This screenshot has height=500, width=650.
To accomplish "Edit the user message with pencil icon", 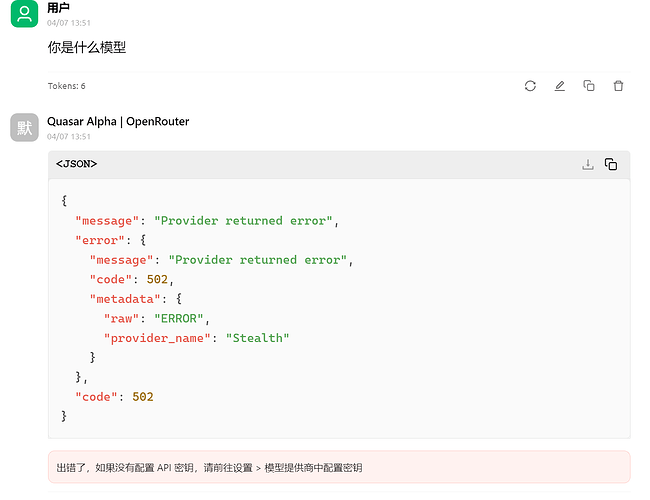I will [x=560, y=86].
